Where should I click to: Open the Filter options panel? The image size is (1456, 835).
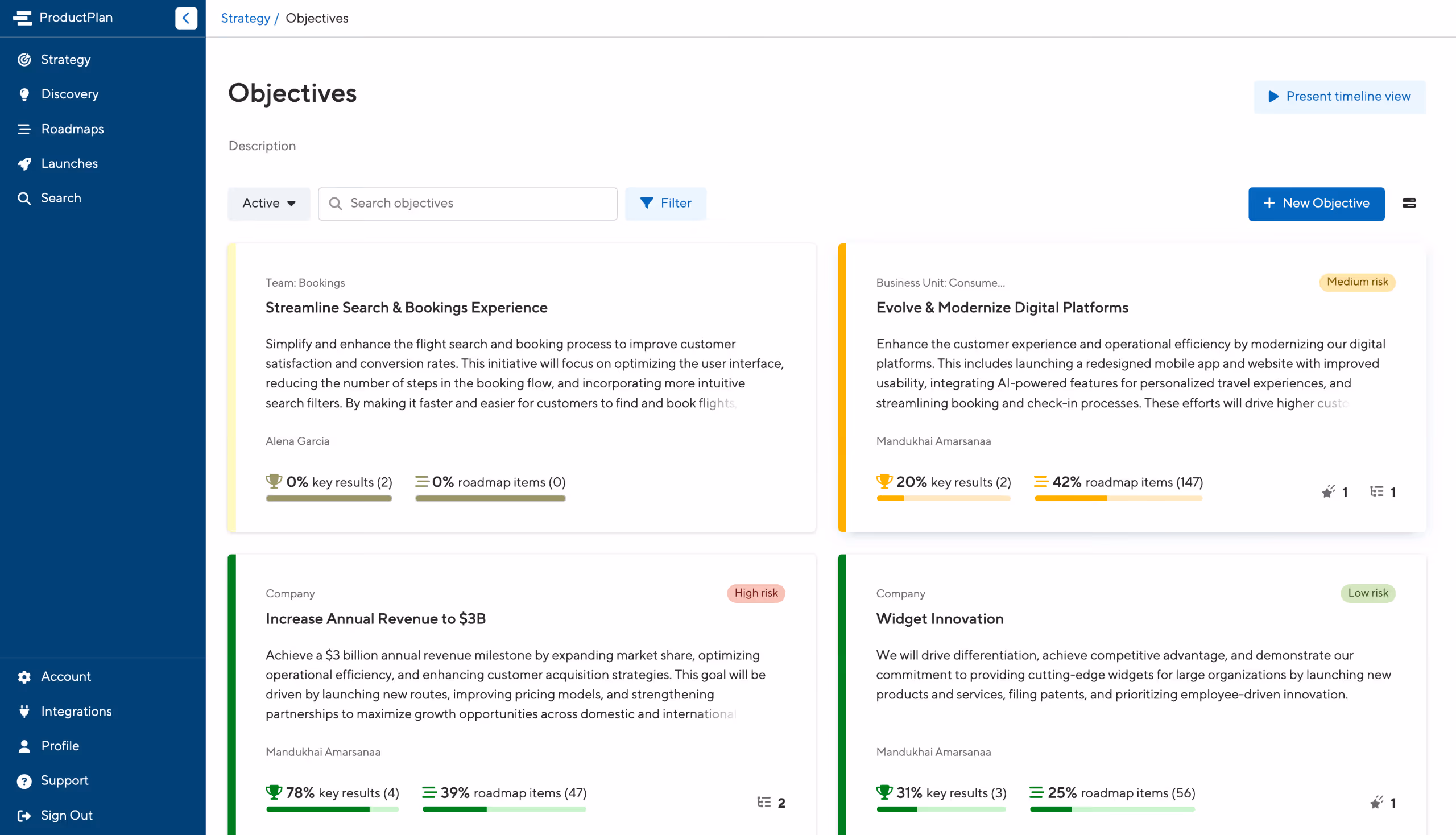(x=665, y=204)
